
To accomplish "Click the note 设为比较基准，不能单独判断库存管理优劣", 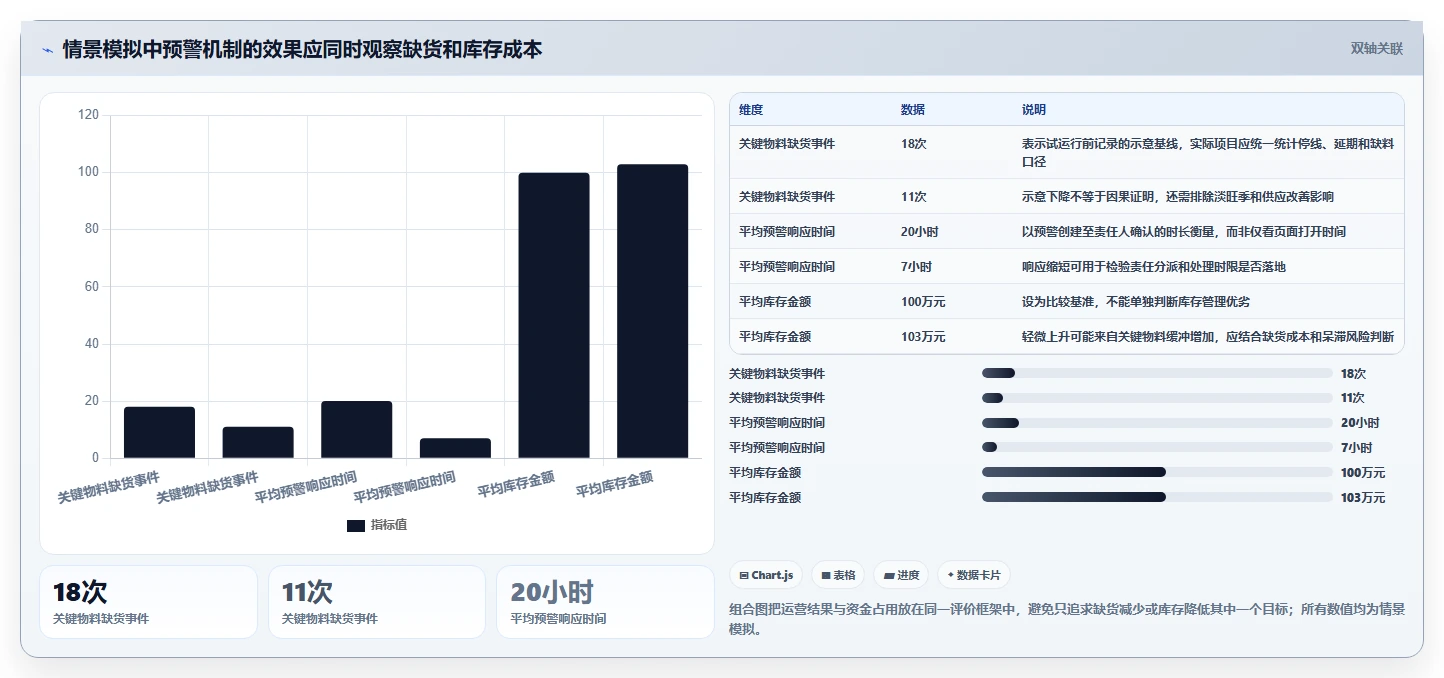I will 1136,301.
